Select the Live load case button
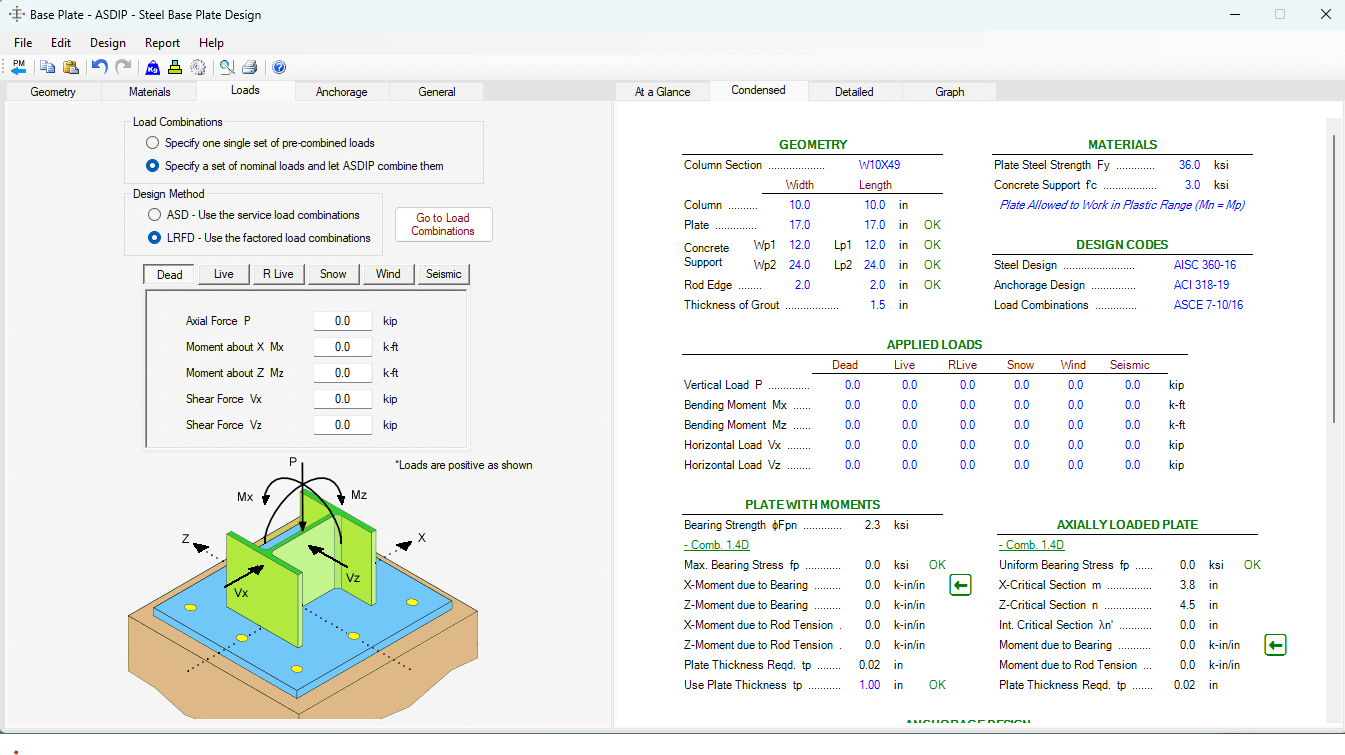 [224, 274]
